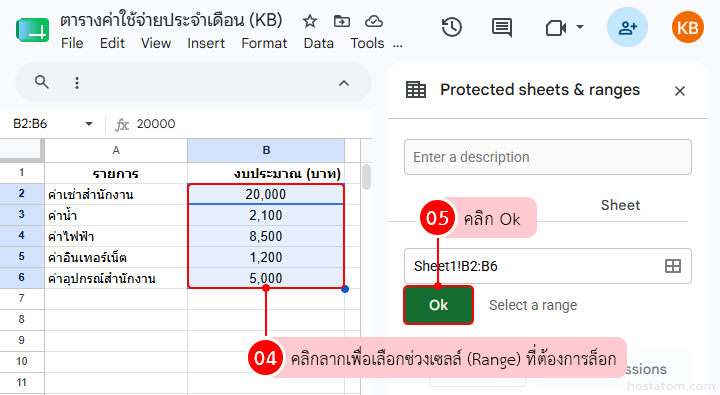Click cell 'ค่าน้ำ'

(116, 215)
